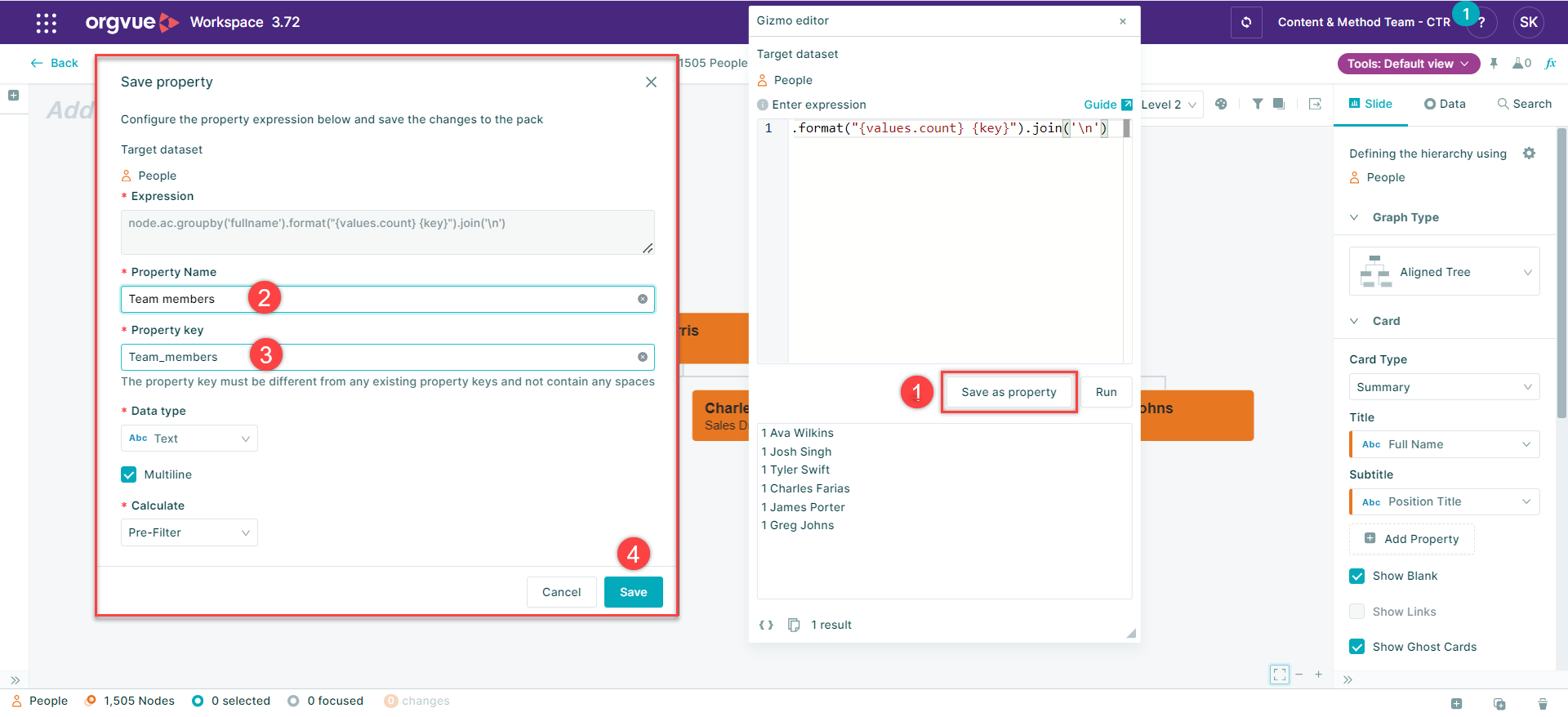
Task: Click the fit-to-screen icon
Action: (x=1280, y=675)
